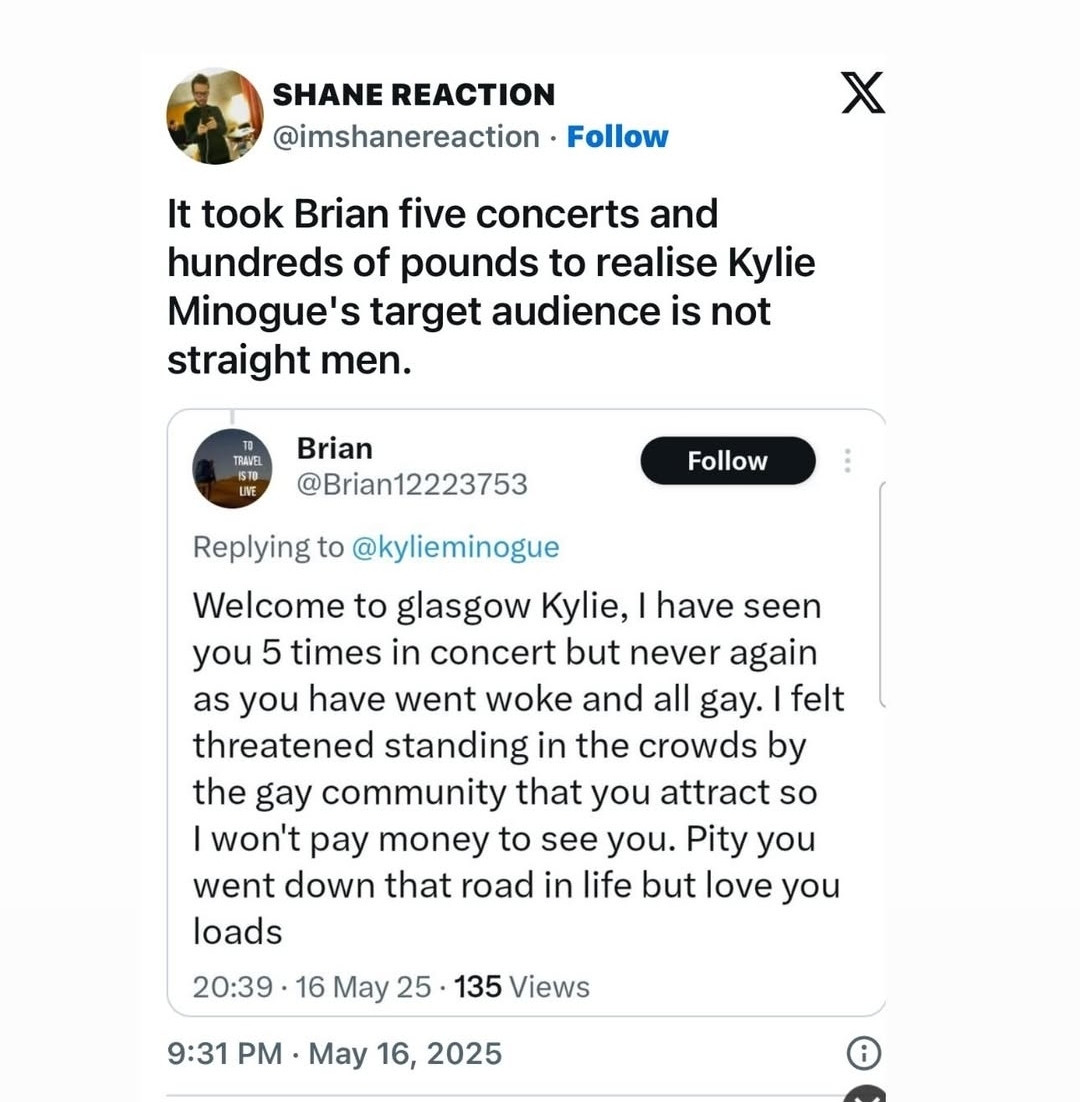This screenshot has width=1080, height=1102.
Task: Click the 'Replying to' label in quoted tweet
Action: click(x=268, y=547)
